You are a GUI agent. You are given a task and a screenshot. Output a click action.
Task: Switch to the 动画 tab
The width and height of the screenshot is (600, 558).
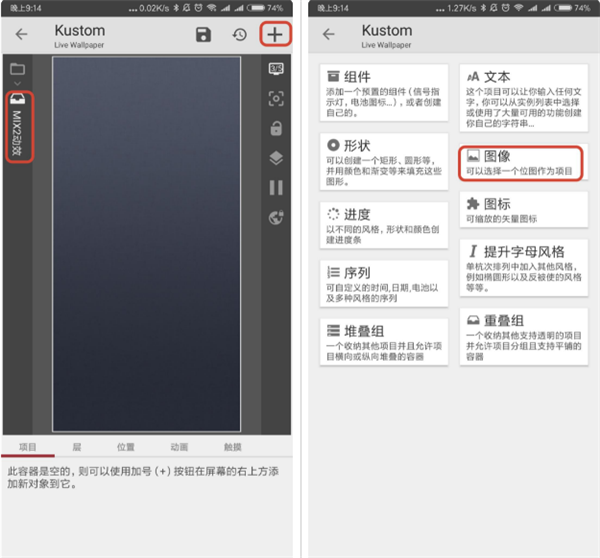coord(179,447)
